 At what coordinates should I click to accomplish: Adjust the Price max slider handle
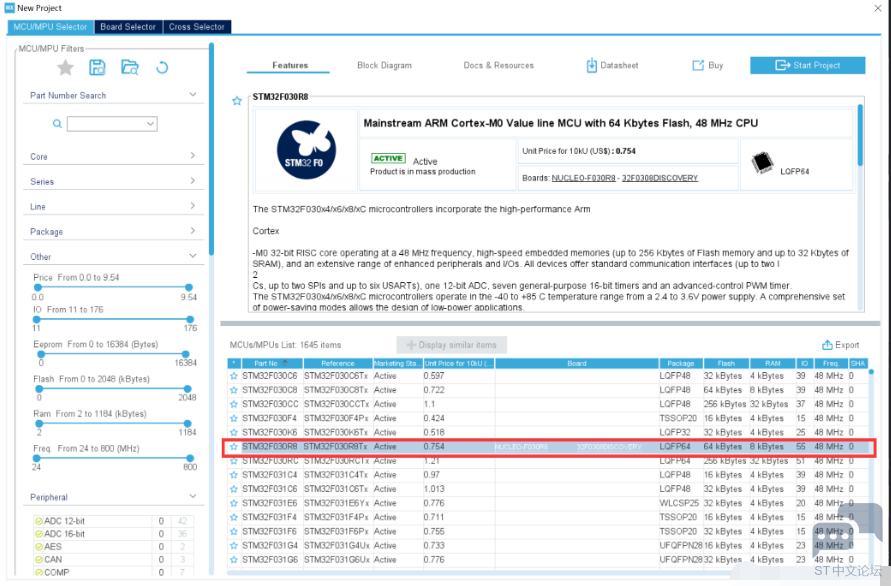(189, 288)
